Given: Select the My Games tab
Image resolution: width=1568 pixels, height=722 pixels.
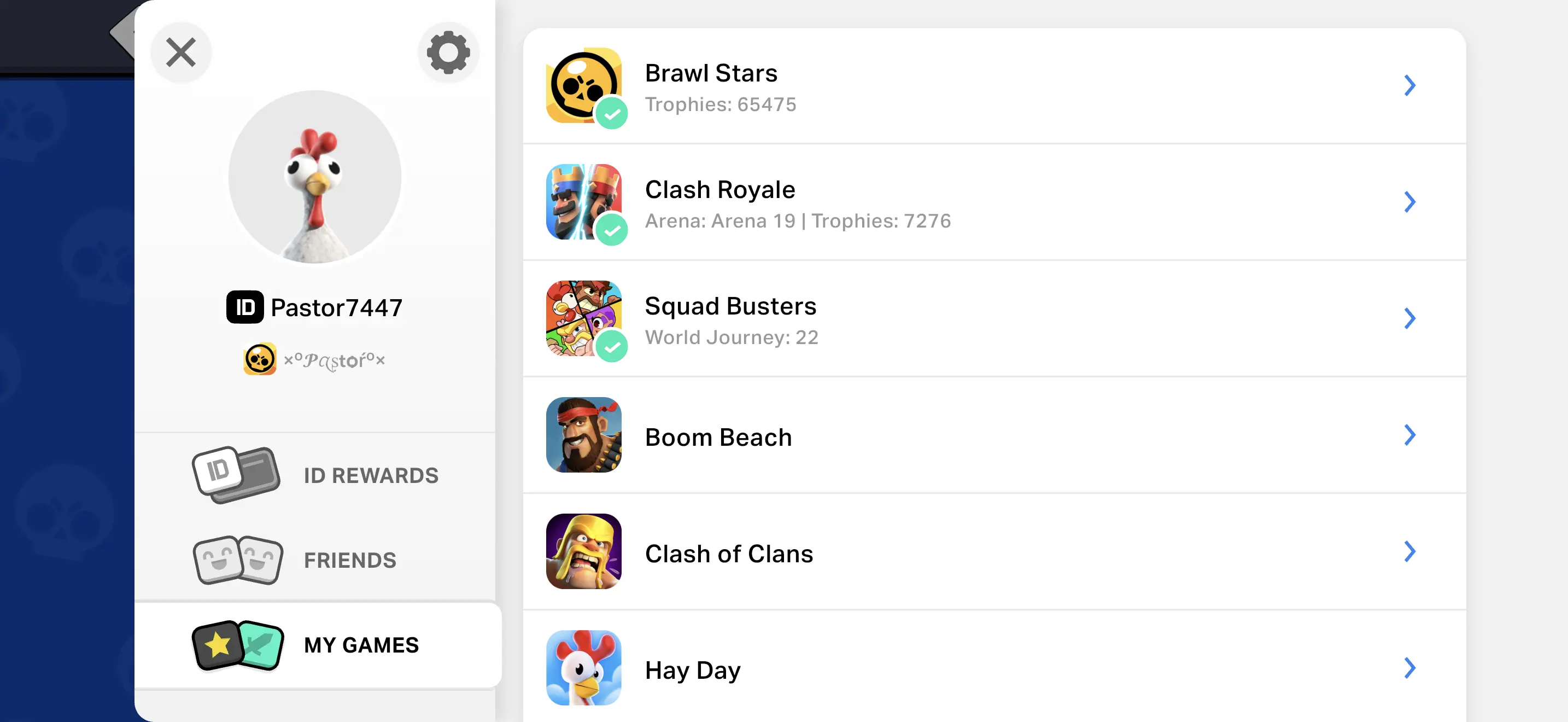Looking at the screenshot, I should (x=317, y=645).
